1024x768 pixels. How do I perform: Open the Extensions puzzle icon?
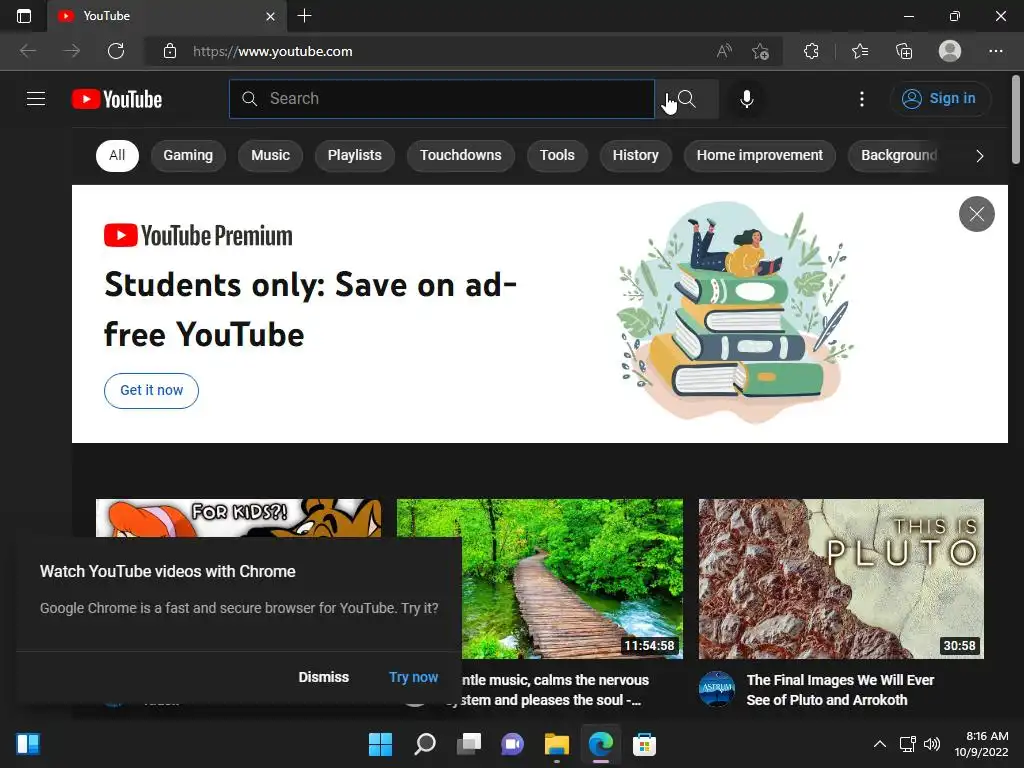pyautogui.click(x=811, y=51)
